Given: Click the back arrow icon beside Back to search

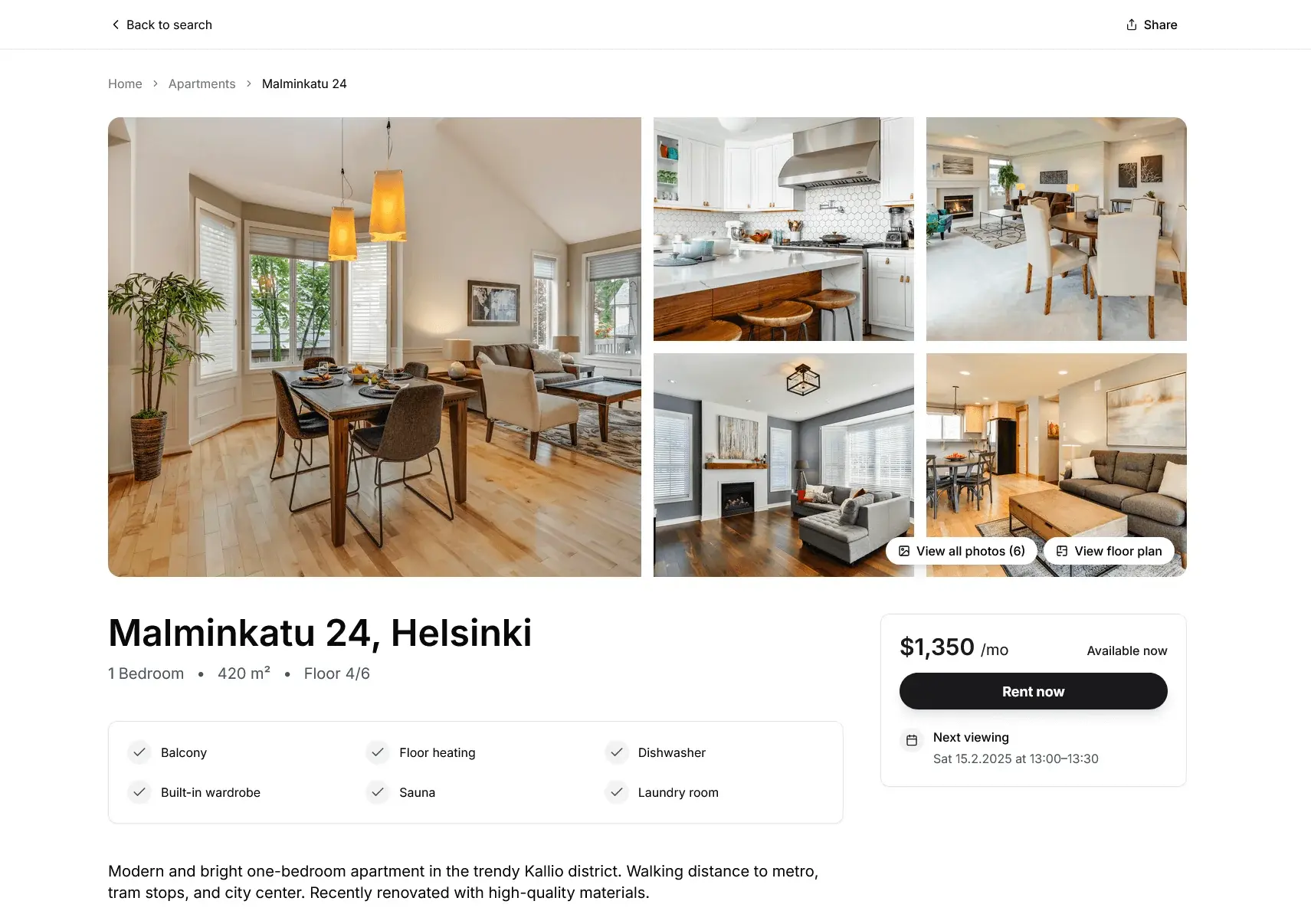Looking at the screenshot, I should [x=116, y=25].
